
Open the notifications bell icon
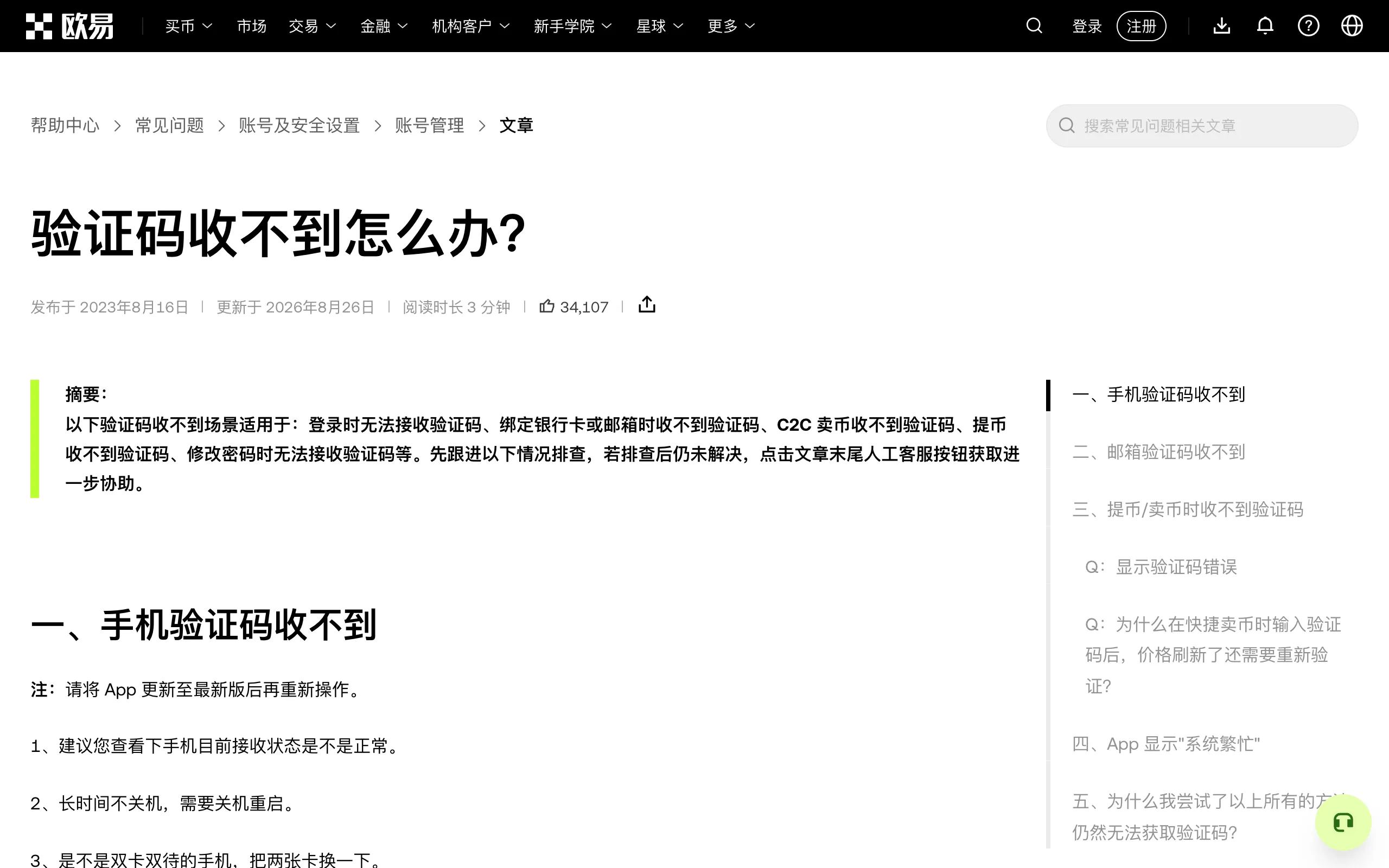point(1265,26)
